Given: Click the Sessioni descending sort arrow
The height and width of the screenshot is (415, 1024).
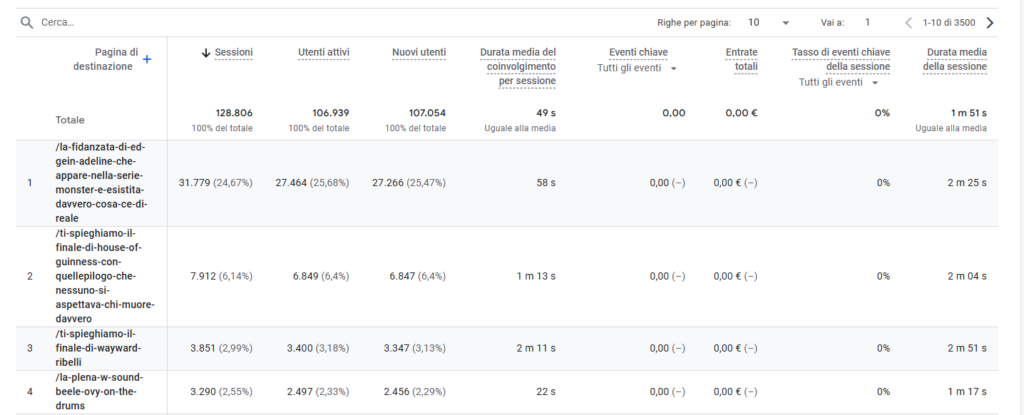Looking at the screenshot, I should click(207, 52).
